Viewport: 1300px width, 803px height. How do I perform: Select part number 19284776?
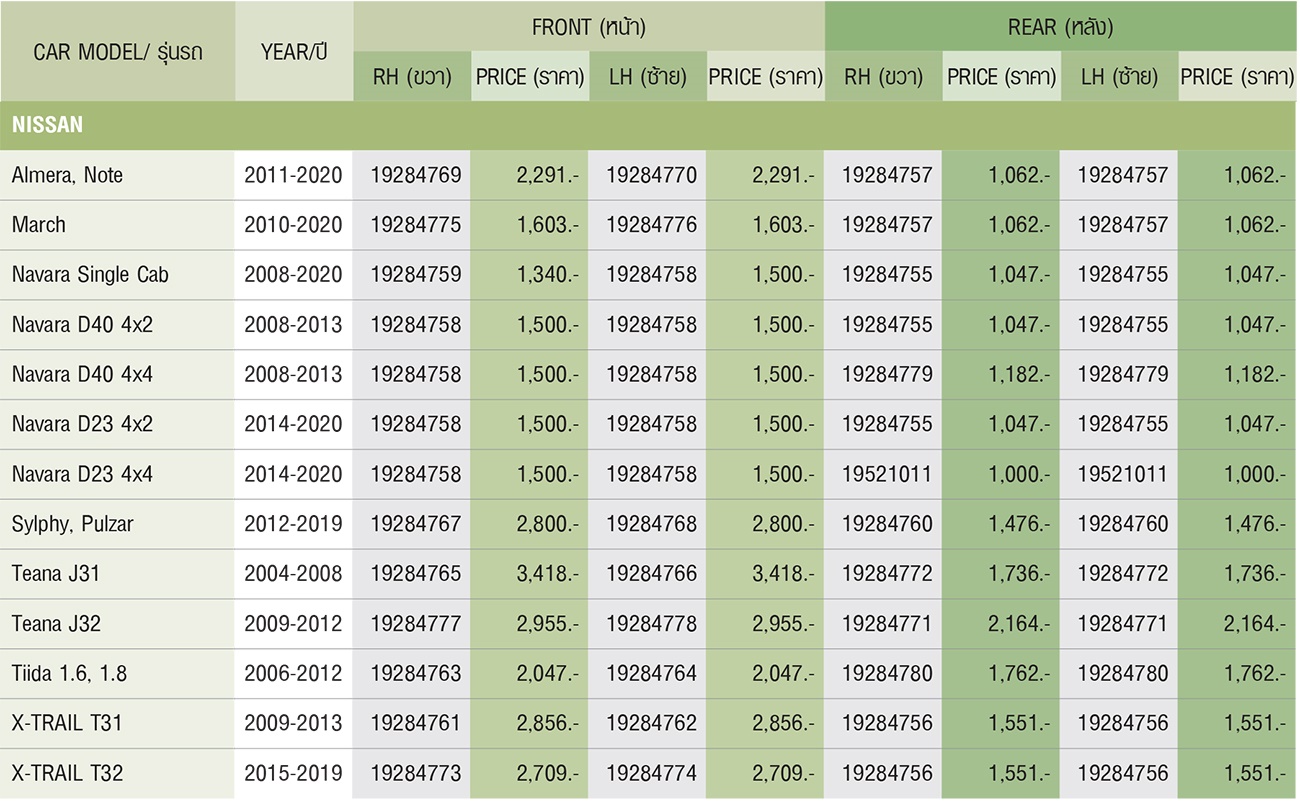coord(652,225)
